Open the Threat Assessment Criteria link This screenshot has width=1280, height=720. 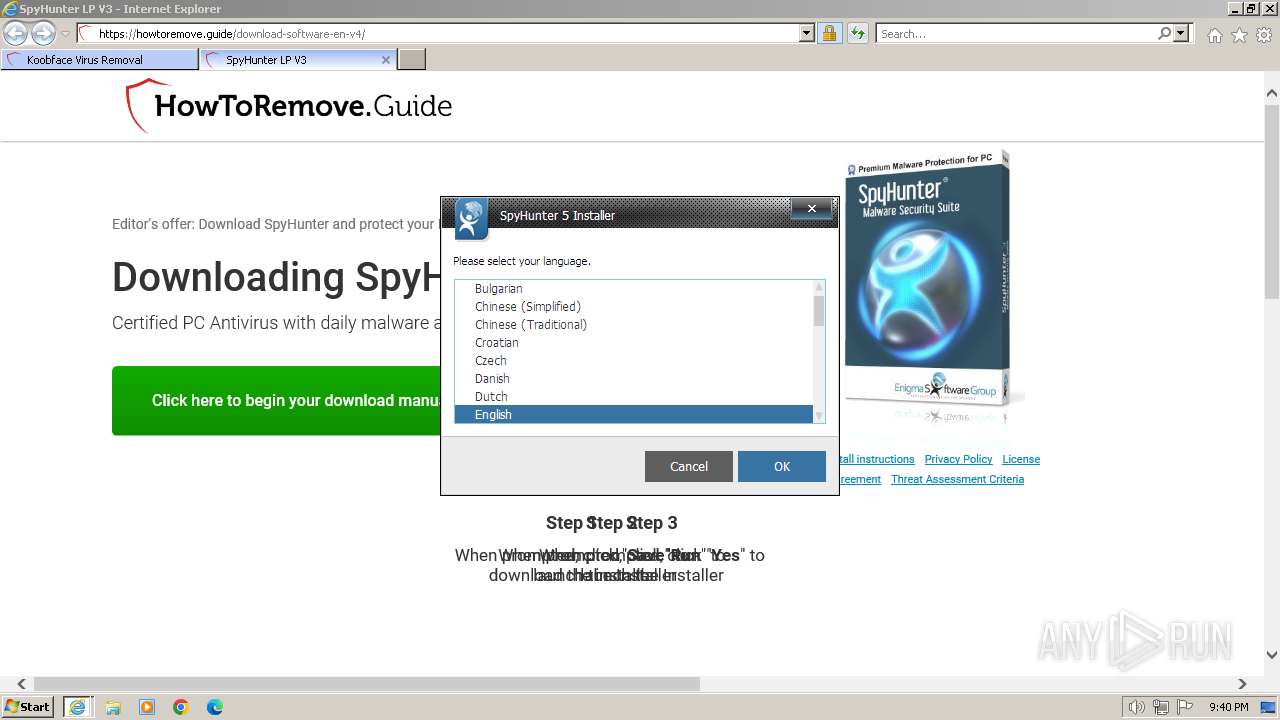tap(957, 479)
